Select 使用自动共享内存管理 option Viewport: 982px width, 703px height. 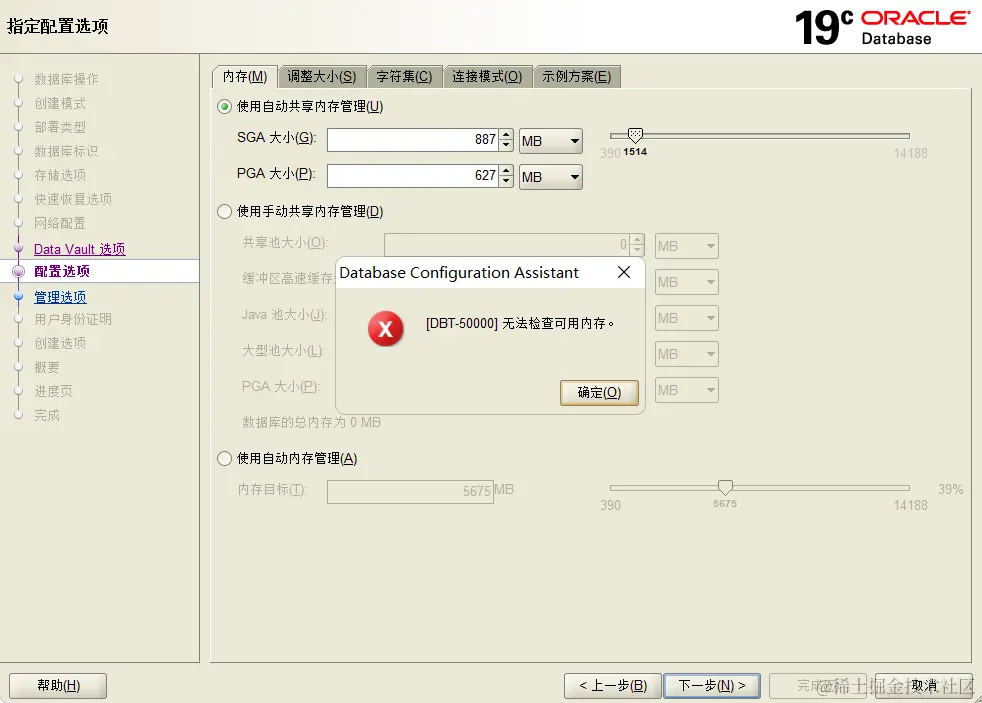223,106
